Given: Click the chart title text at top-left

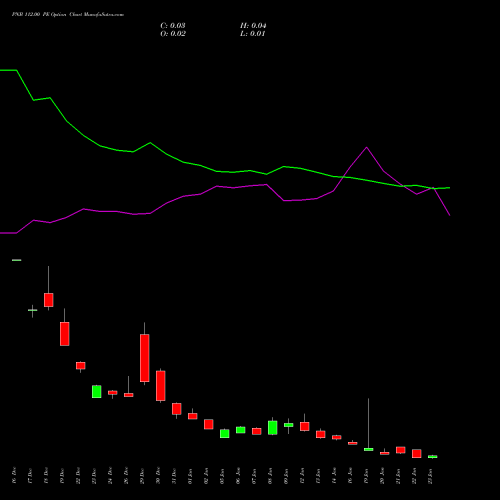Looking at the screenshot, I should [x=68, y=15].
